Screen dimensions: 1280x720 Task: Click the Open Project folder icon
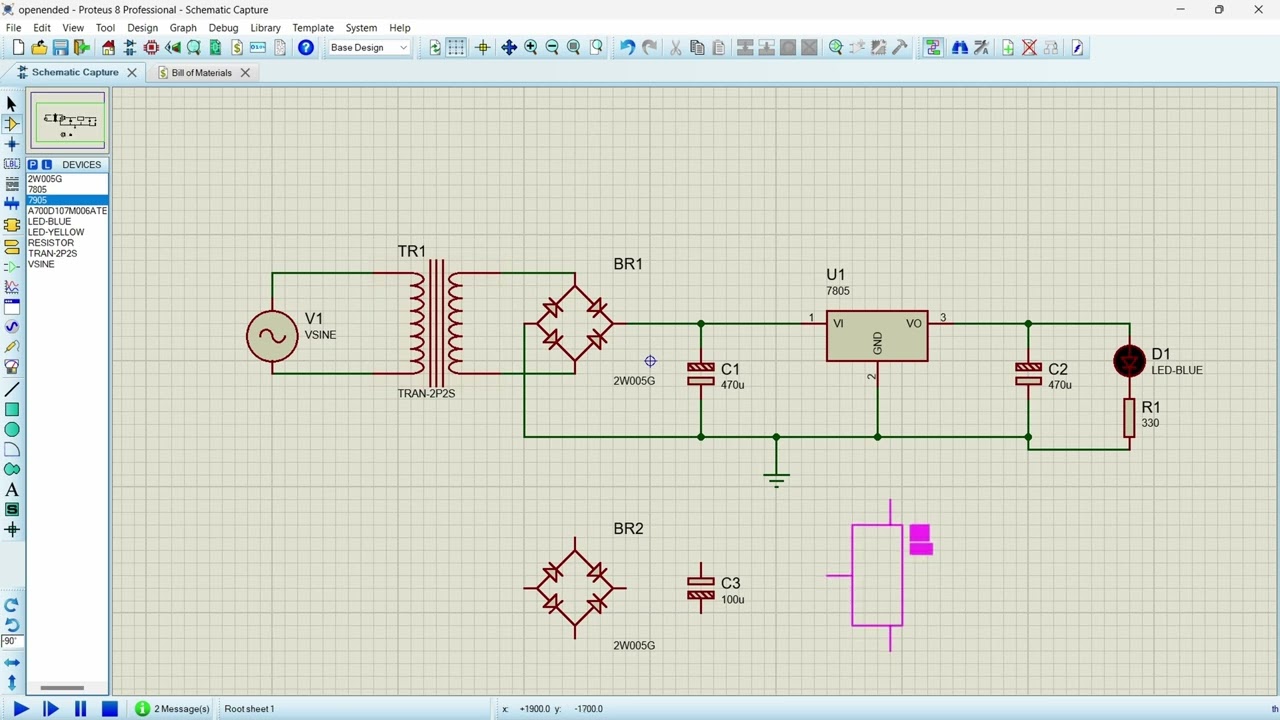point(39,47)
